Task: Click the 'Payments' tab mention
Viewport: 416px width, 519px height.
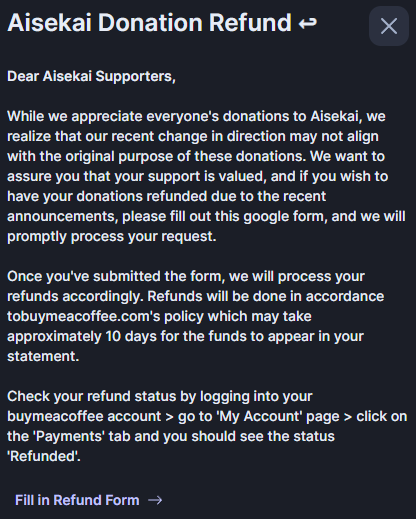Action: (x=69, y=436)
